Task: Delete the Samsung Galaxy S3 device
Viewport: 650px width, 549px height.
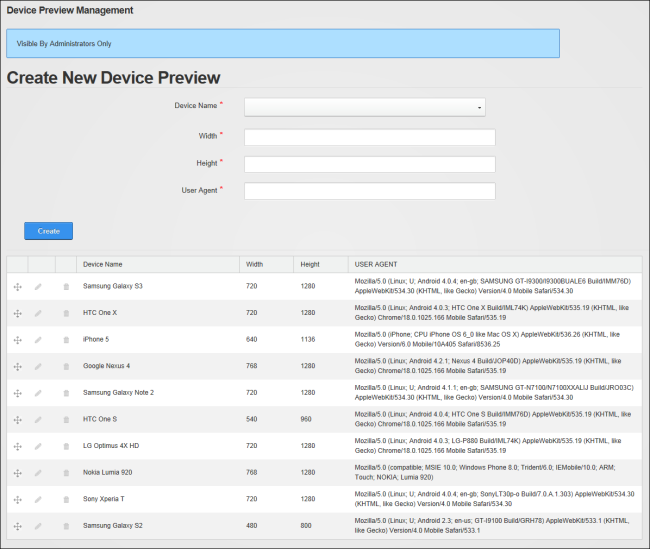Action: point(66,287)
